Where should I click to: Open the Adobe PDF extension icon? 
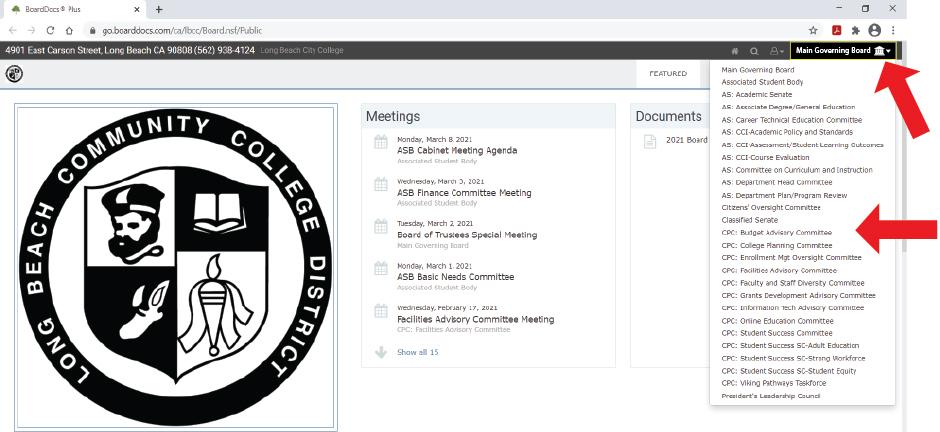(x=836, y=30)
